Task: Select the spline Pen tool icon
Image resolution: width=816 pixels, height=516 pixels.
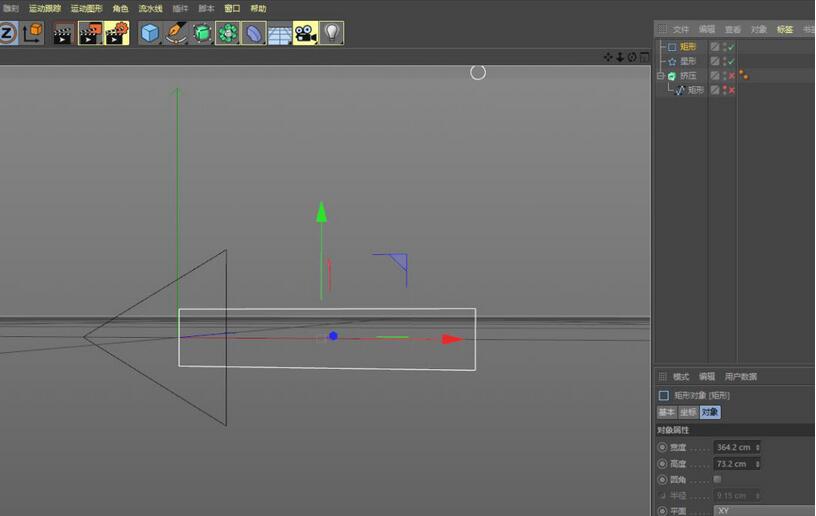Action: [176, 33]
